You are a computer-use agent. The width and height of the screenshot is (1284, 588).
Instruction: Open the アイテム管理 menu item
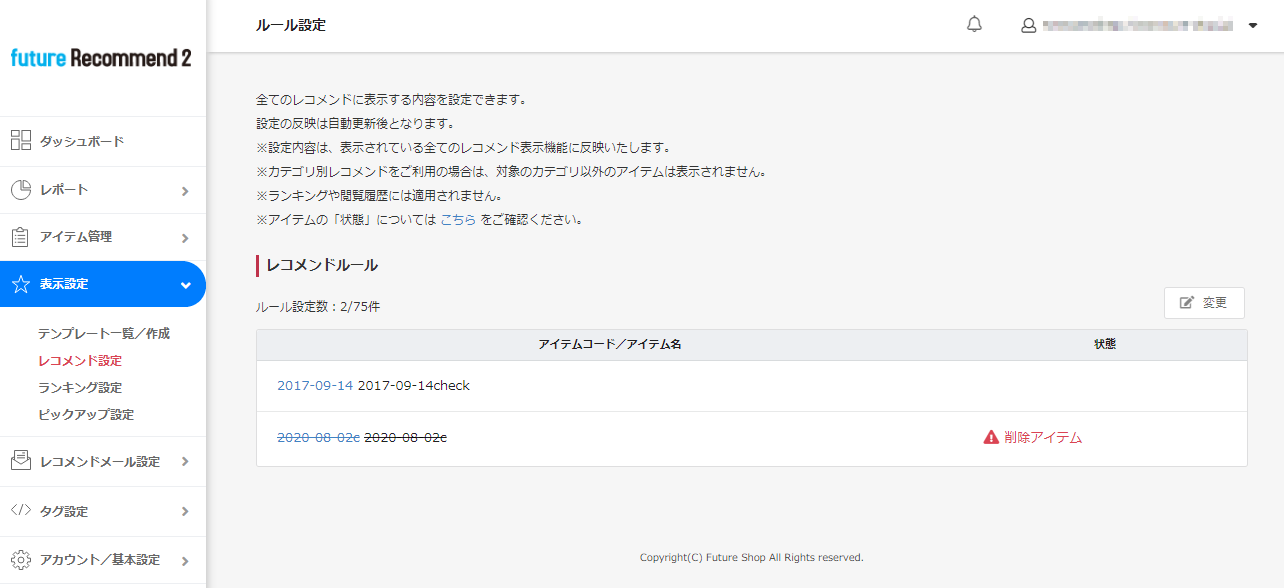coord(103,237)
